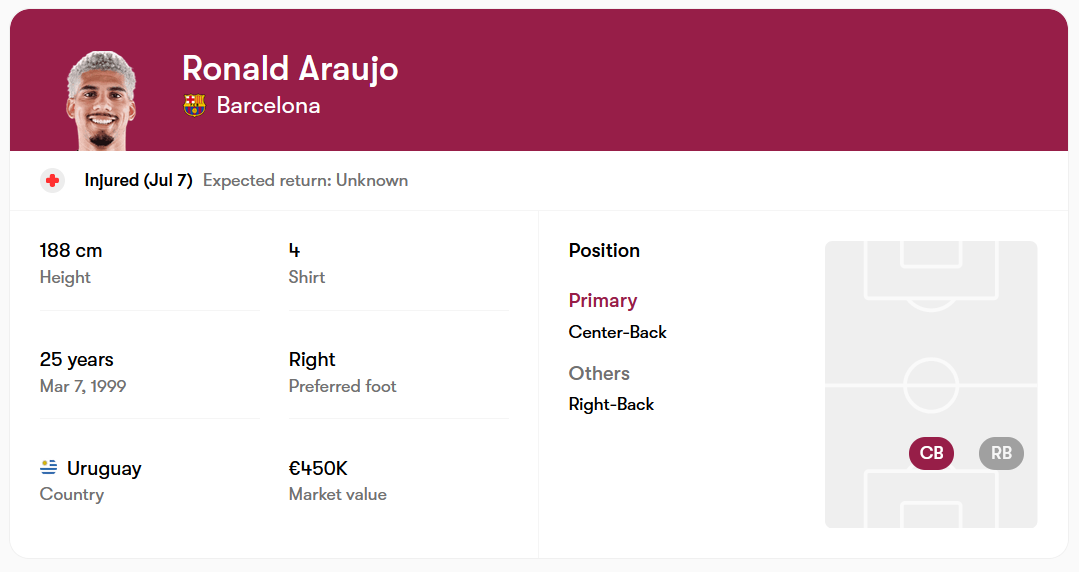Open the Barcelona team link
Viewport: 1079px width, 572px height.
point(268,105)
